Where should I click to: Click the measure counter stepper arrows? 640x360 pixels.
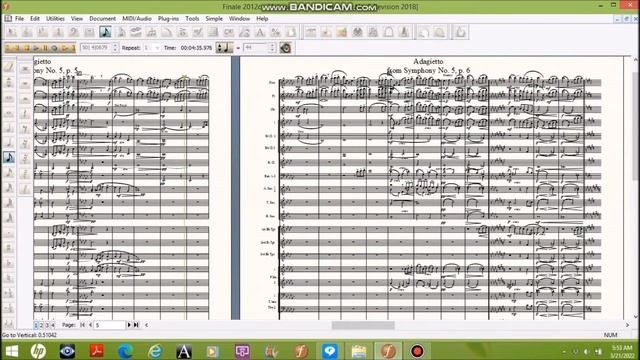click(x=115, y=48)
